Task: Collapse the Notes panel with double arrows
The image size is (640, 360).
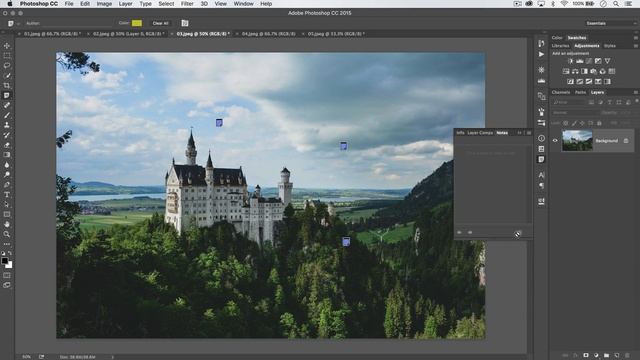Action: pyautogui.click(x=520, y=133)
